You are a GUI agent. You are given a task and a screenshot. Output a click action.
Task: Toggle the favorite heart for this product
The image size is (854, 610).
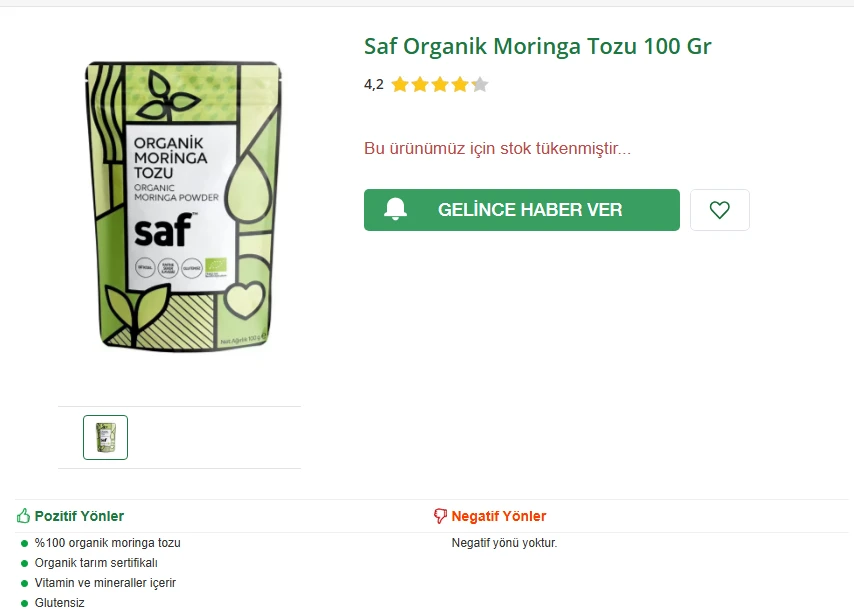click(719, 209)
